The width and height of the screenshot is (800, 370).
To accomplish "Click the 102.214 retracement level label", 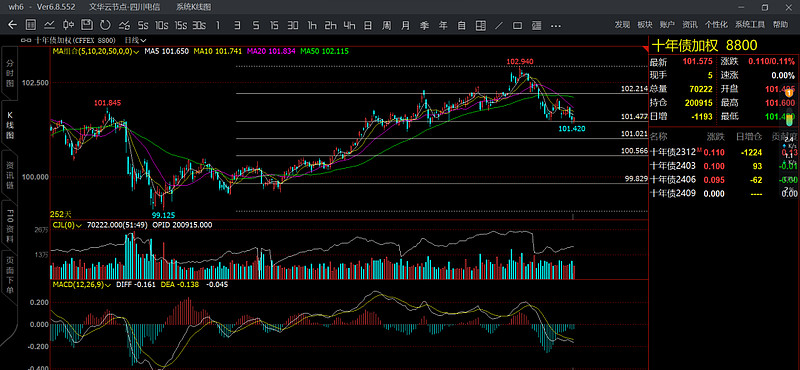I will coord(634,88).
